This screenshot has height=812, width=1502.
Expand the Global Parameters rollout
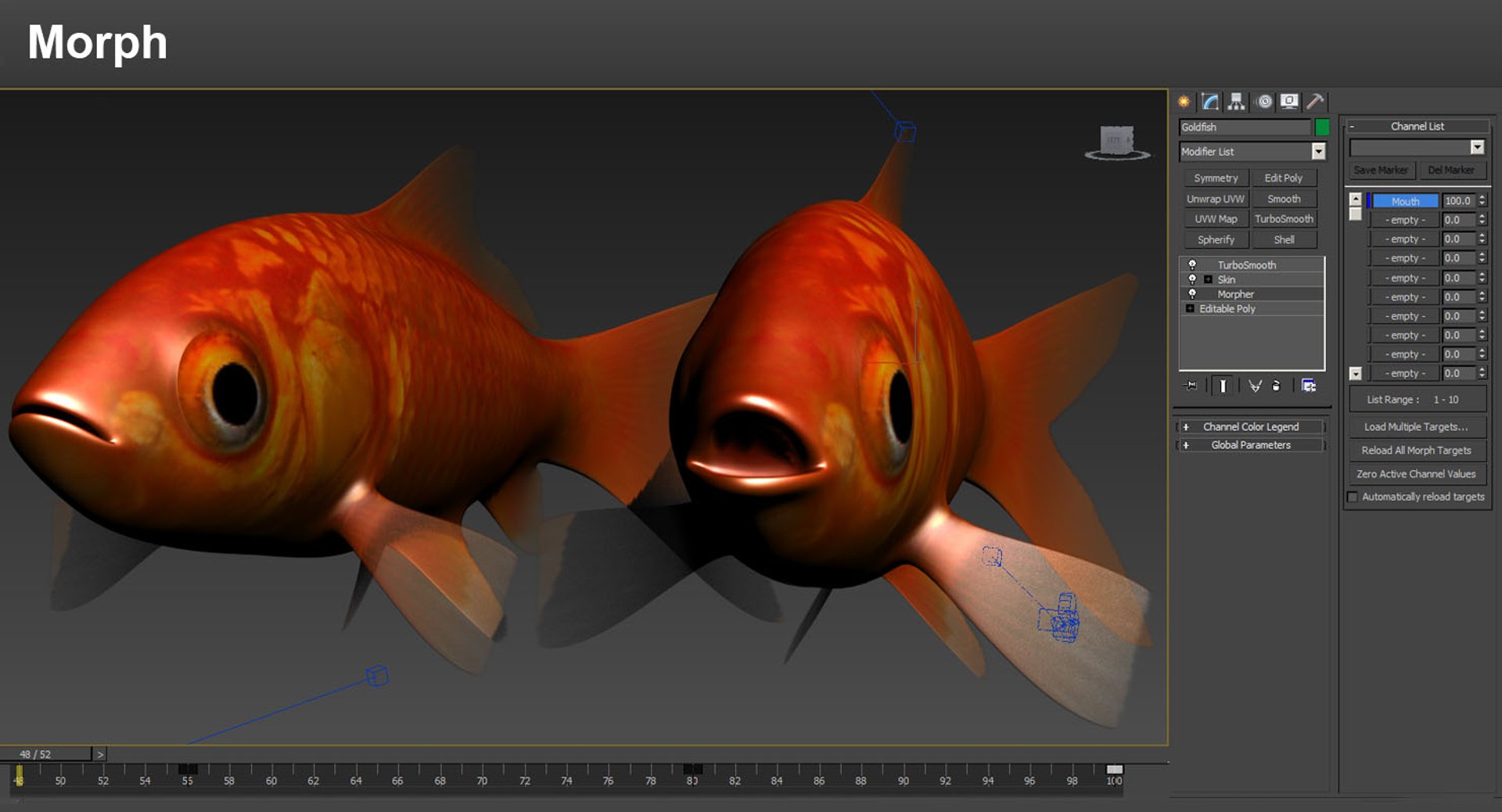[x=1251, y=445]
